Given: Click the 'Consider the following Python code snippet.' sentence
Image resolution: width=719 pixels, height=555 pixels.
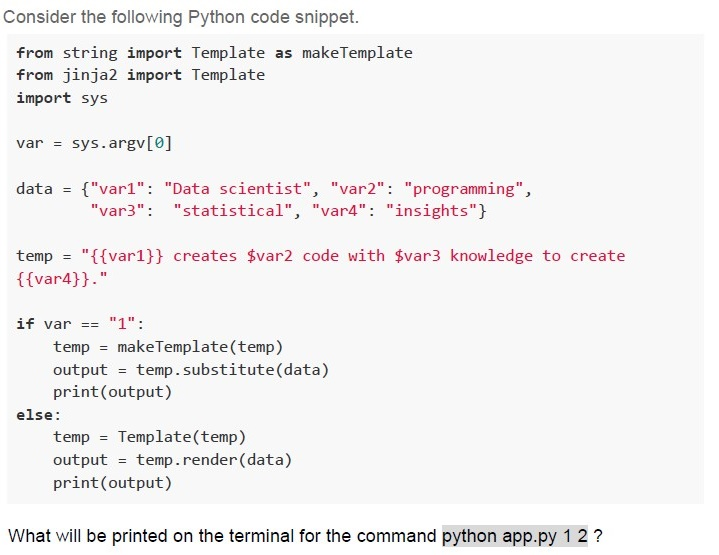Looking at the screenshot, I should pyautogui.click(x=181, y=17).
